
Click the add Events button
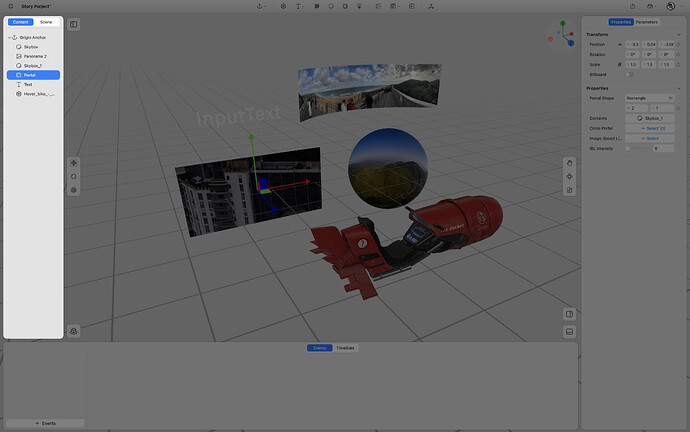(x=44, y=423)
